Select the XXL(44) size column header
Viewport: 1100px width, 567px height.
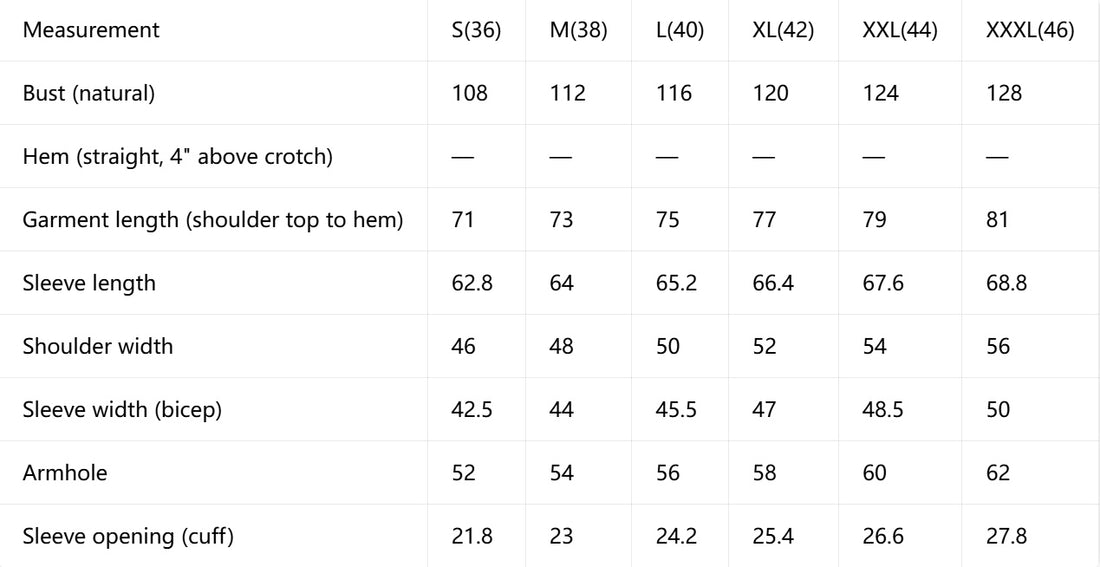click(x=900, y=31)
